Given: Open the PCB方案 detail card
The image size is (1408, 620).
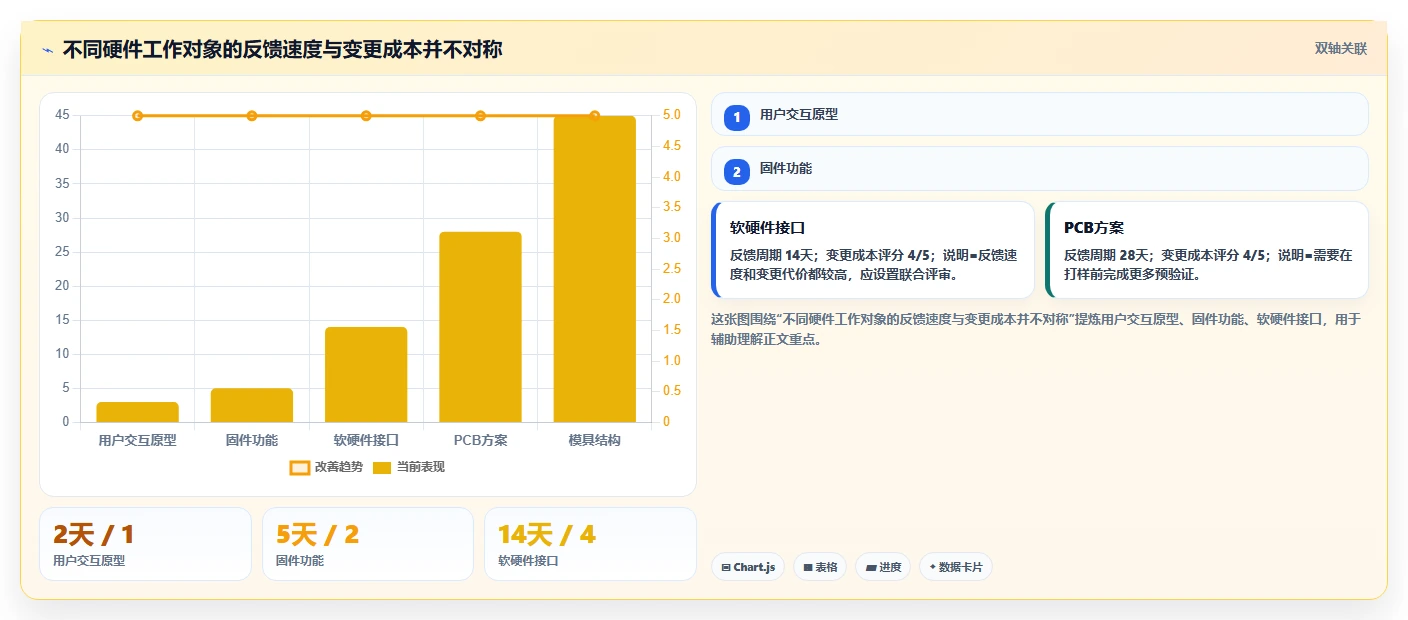Looking at the screenshot, I should pyautogui.click(x=1207, y=250).
